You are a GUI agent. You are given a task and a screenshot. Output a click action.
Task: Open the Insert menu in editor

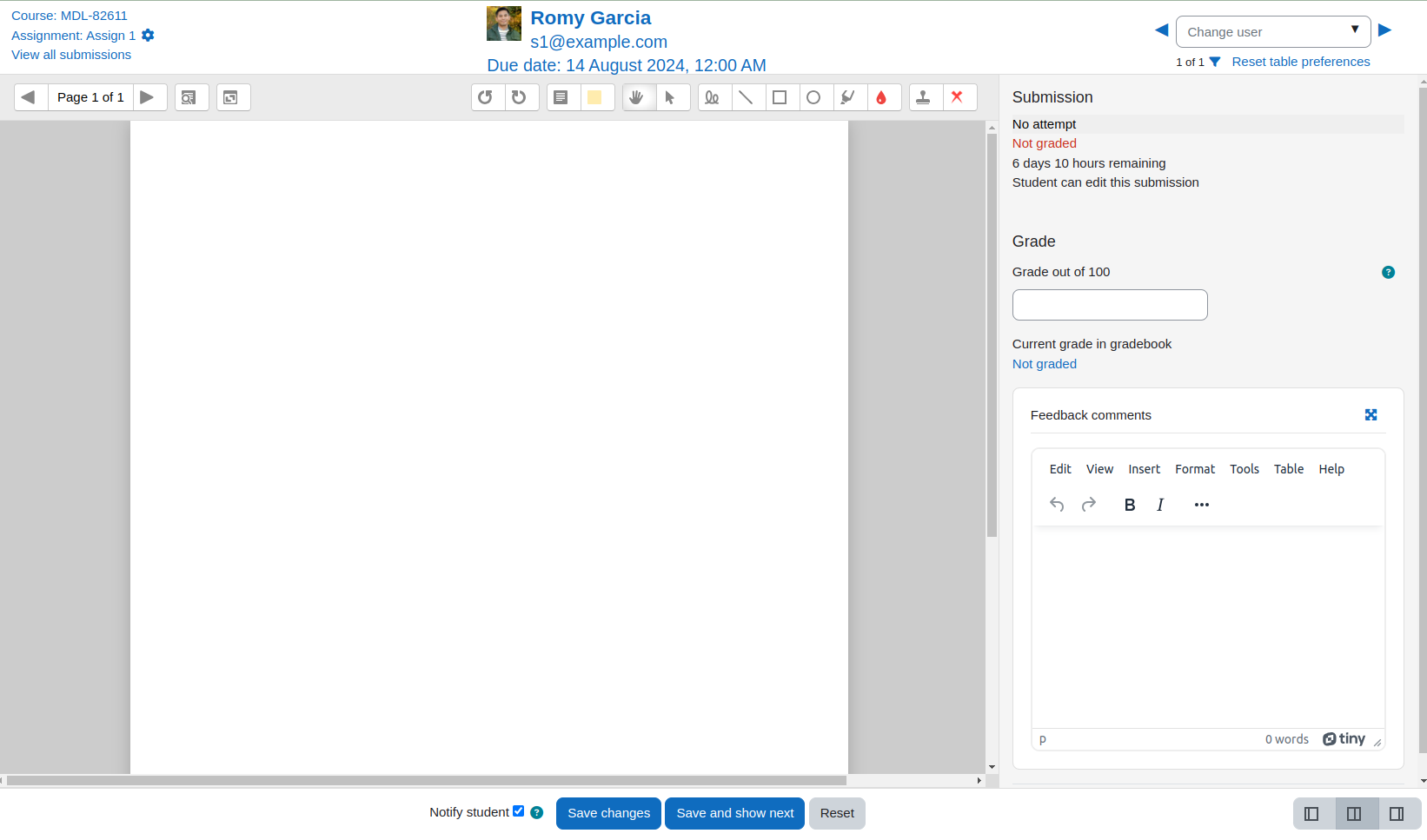(1144, 469)
